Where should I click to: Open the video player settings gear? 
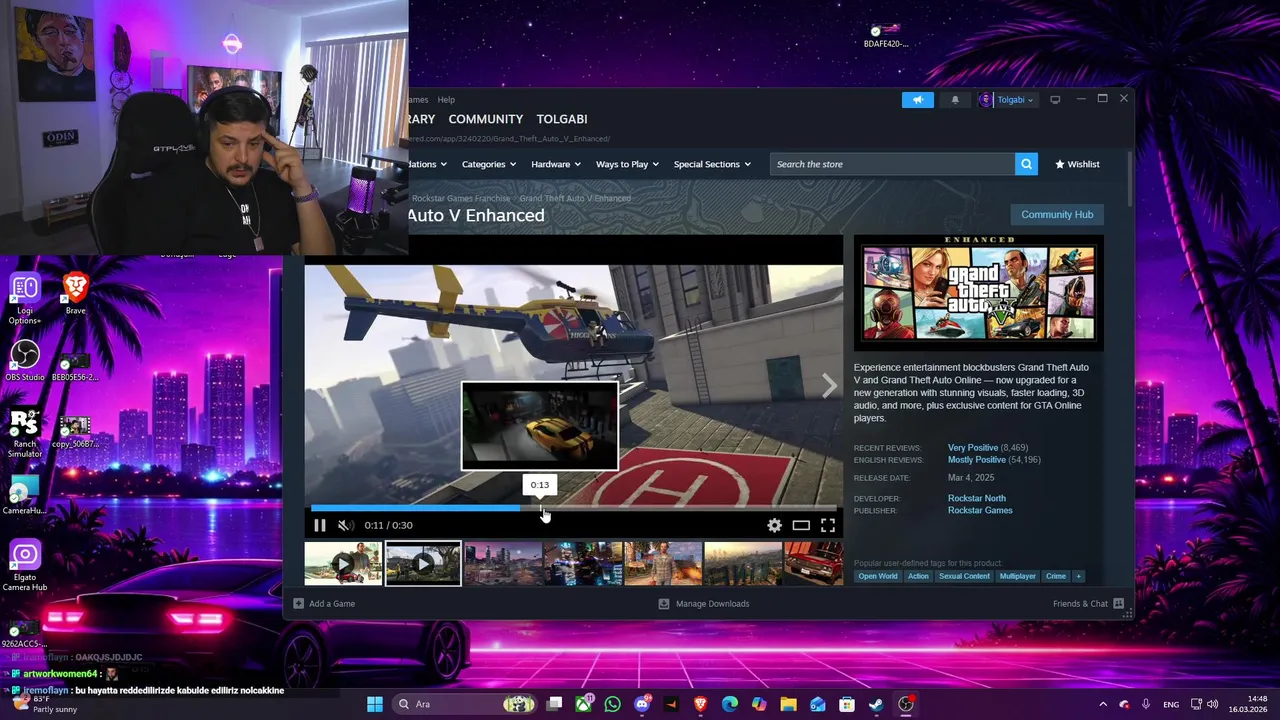774,525
